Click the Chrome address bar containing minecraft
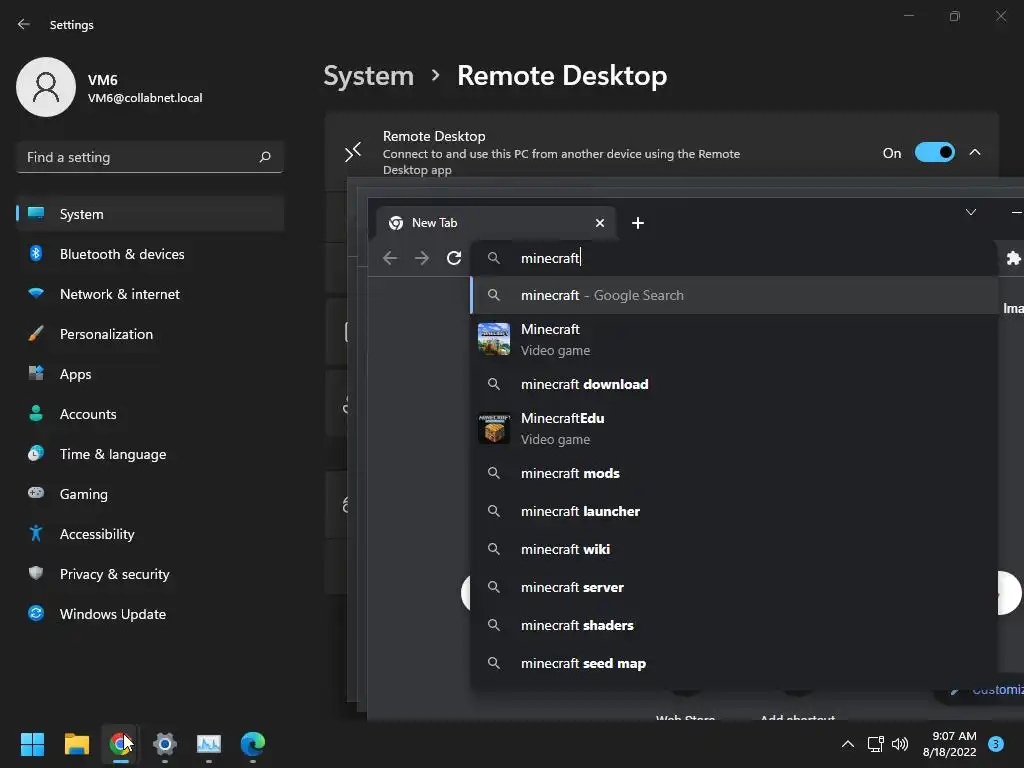Image resolution: width=1024 pixels, height=768 pixels. [x=733, y=258]
